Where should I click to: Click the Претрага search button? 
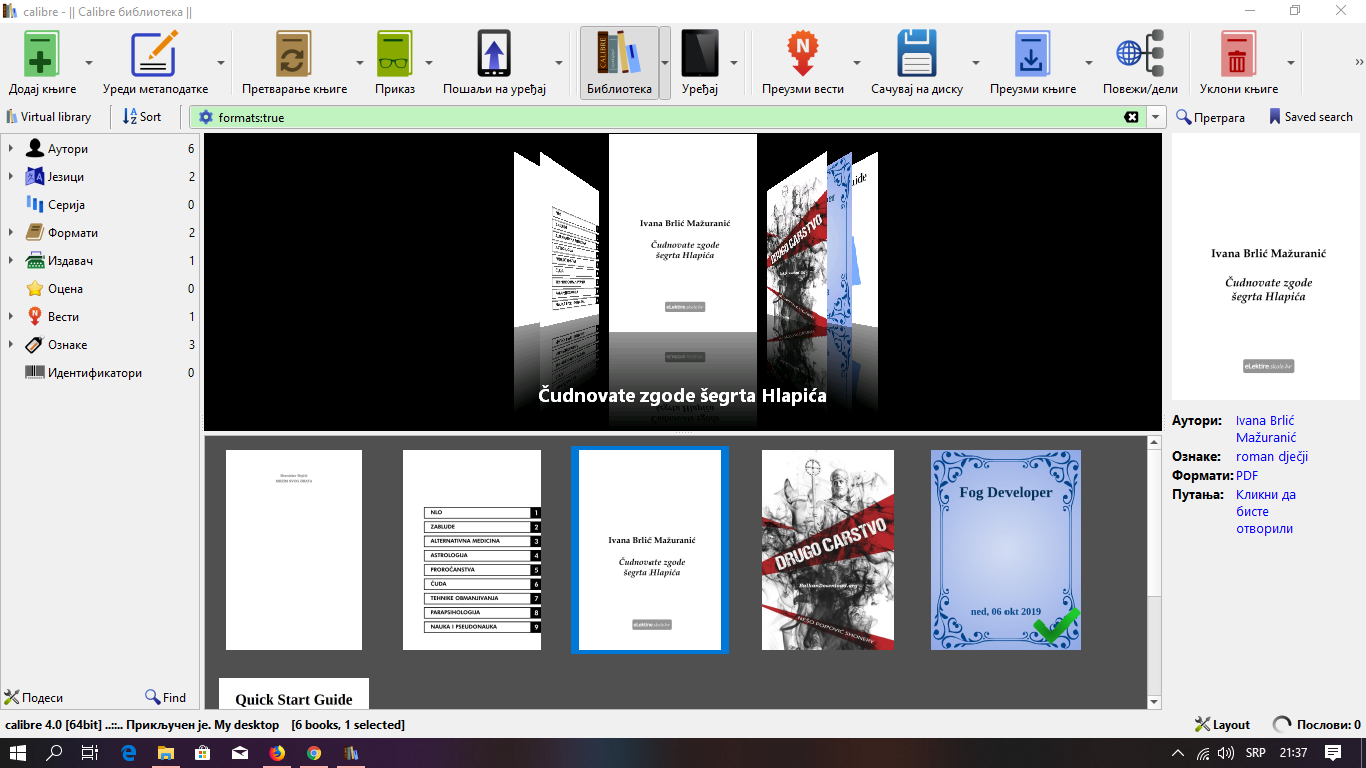coord(1211,117)
